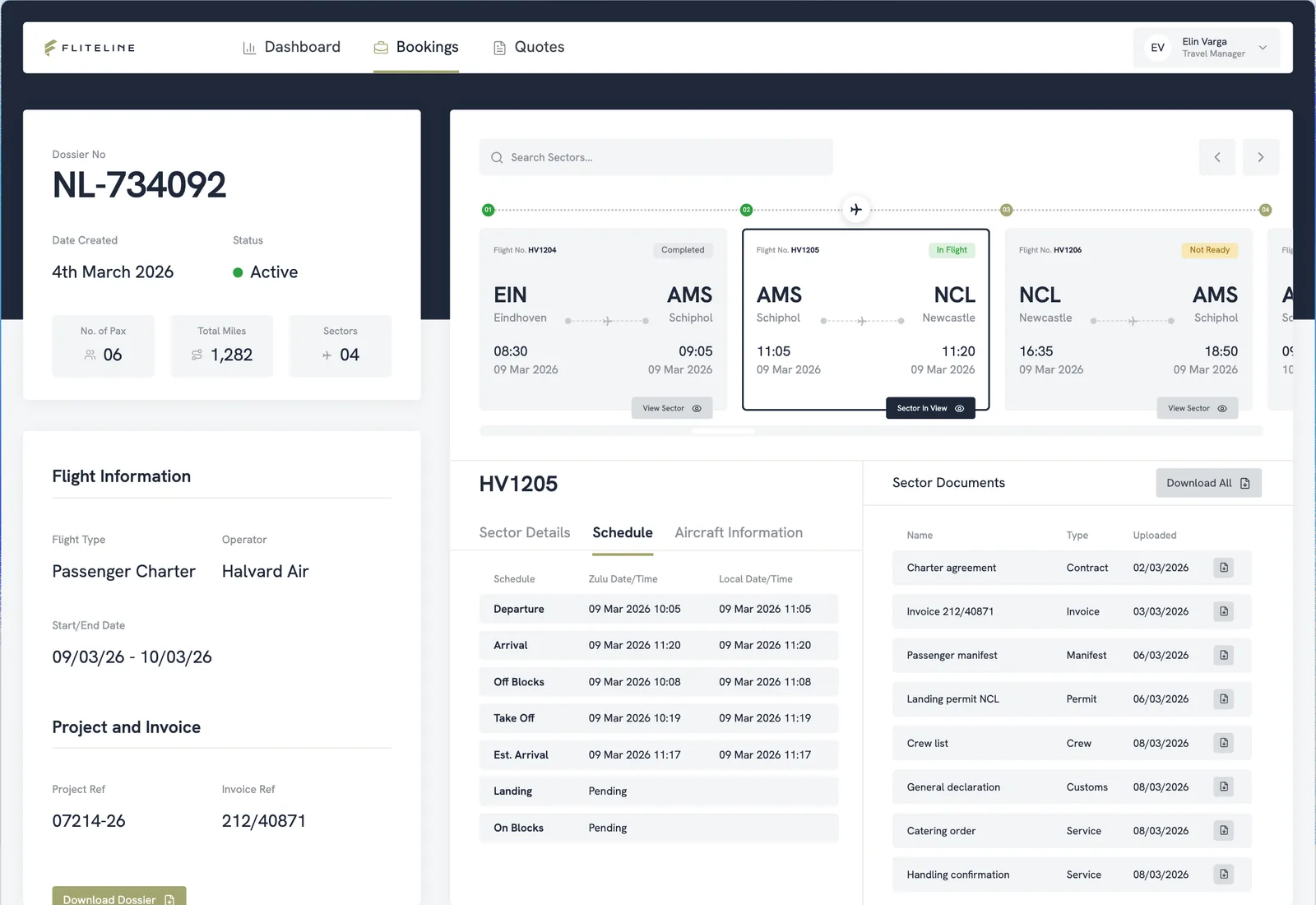This screenshot has height=905, width=1316.
Task: Switch to the Sector Details tab
Action: click(525, 532)
